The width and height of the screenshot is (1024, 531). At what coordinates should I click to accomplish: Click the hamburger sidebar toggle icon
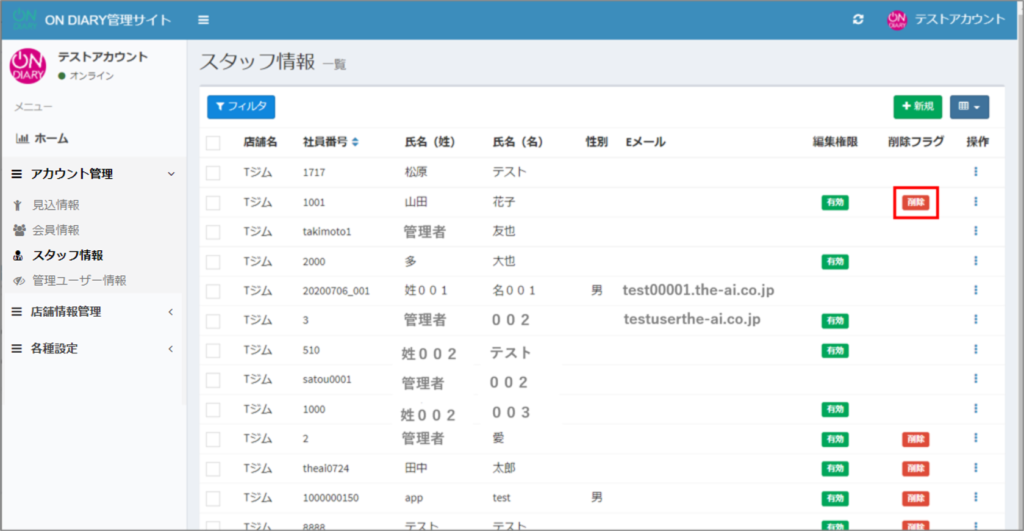(x=204, y=20)
